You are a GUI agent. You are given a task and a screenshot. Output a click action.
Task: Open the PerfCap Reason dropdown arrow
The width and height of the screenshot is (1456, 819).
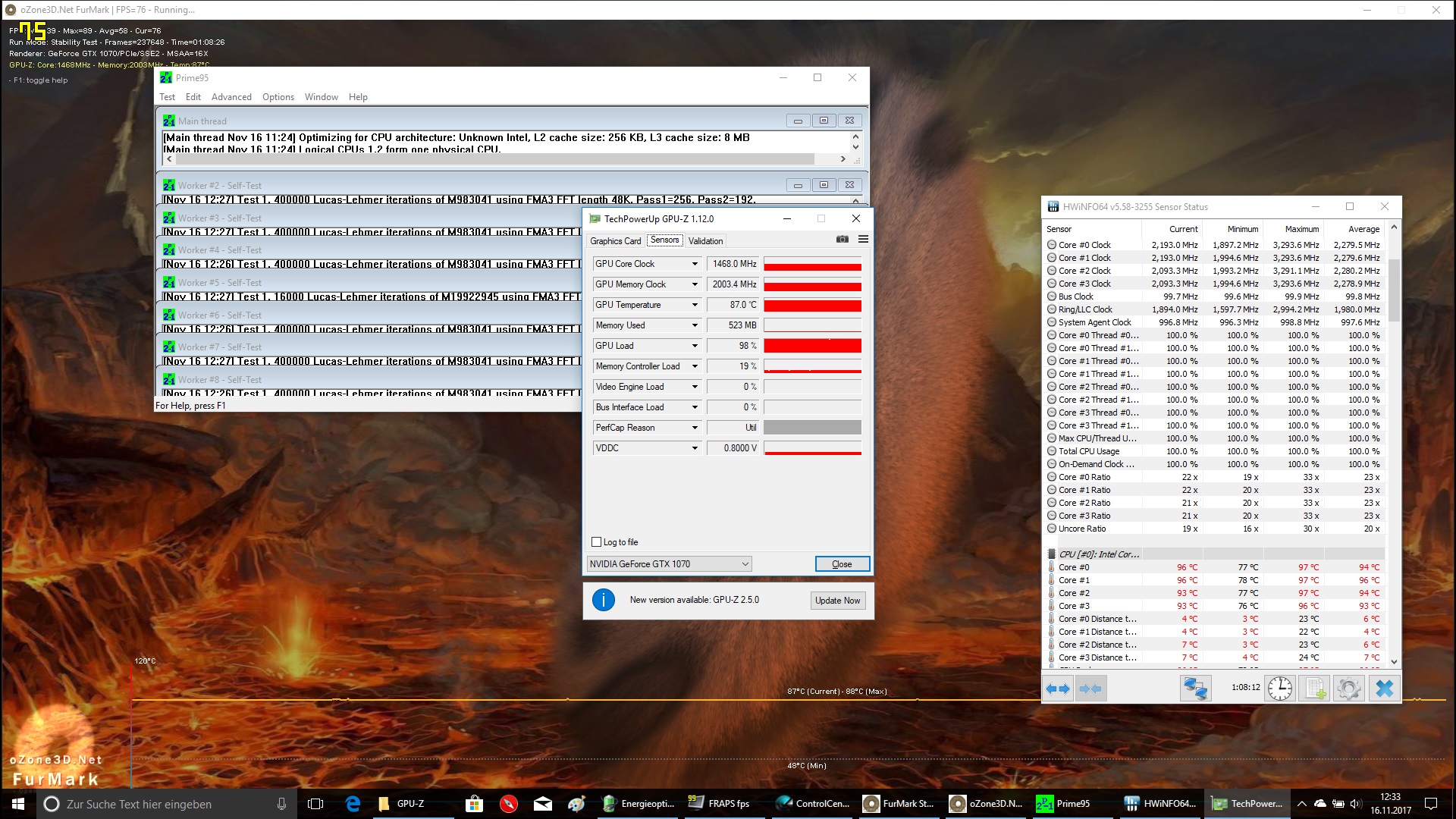click(694, 428)
